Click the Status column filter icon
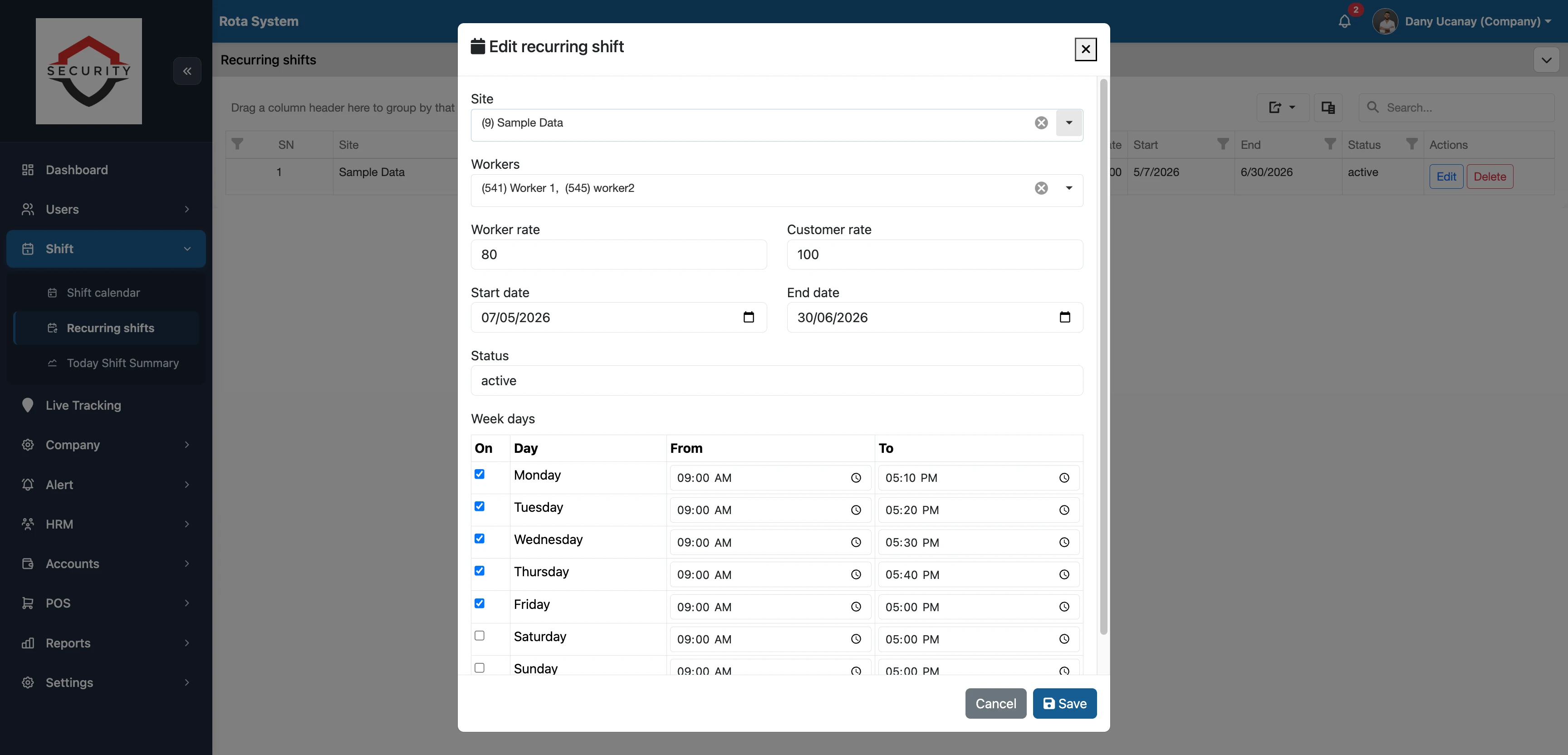Screen dimensions: 1568x755 (1411, 144)
